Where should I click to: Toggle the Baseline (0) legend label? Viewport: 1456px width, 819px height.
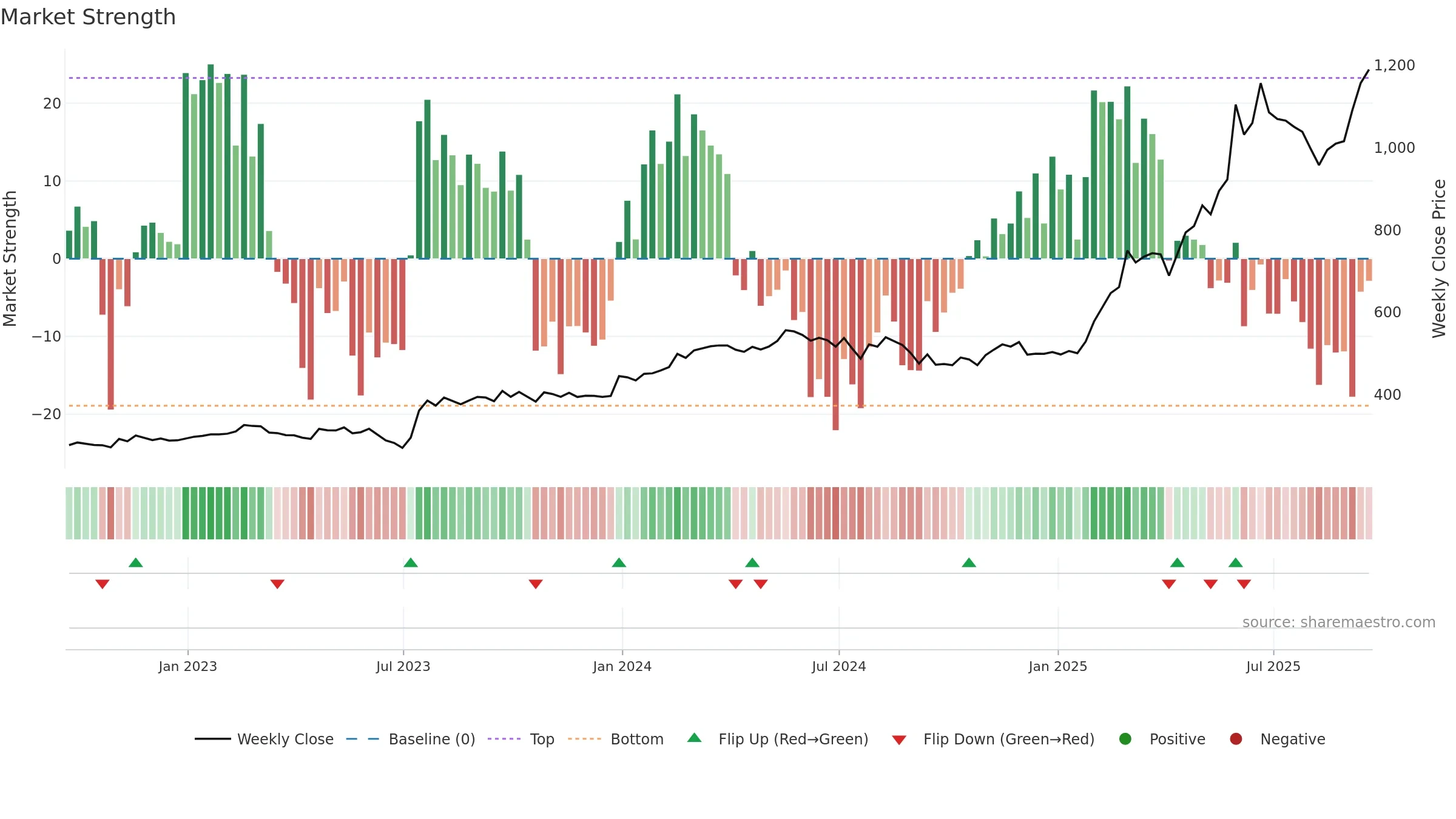(432, 739)
